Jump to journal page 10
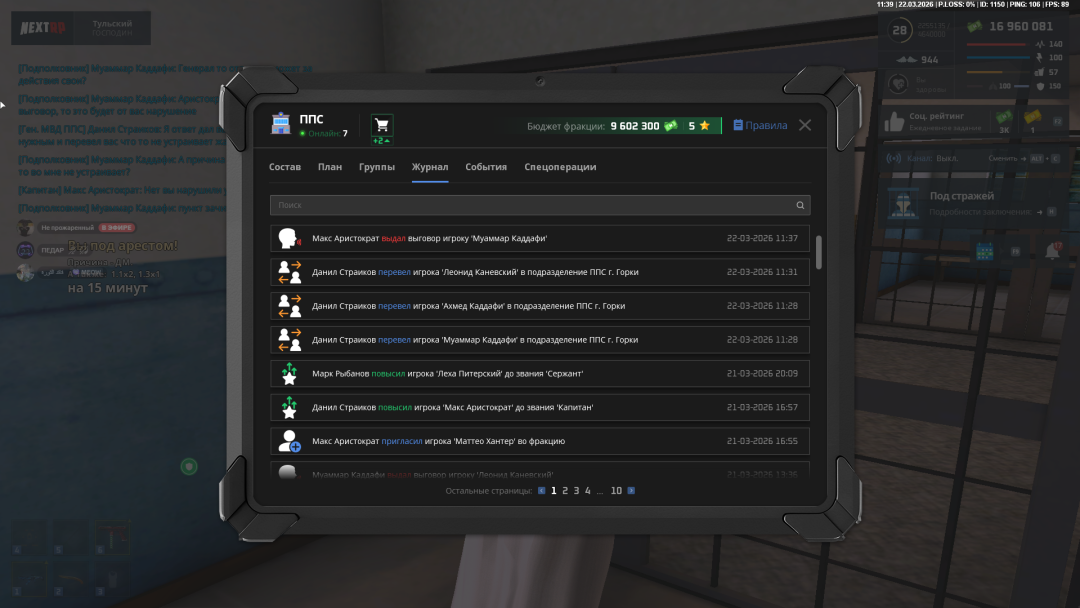Viewport: 1080px width, 608px height. click(616, 491)
